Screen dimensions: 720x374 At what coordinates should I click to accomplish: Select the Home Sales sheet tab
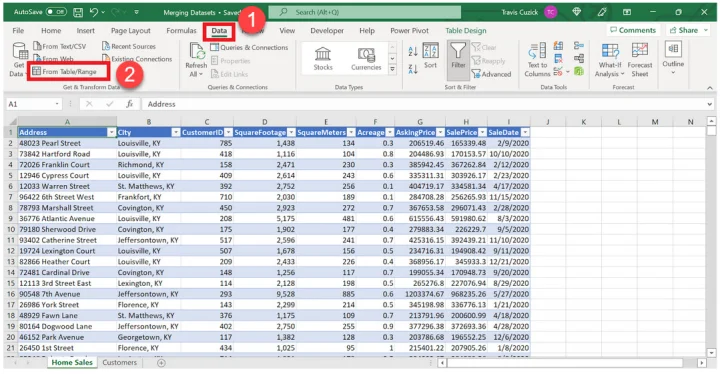(72, 363)
